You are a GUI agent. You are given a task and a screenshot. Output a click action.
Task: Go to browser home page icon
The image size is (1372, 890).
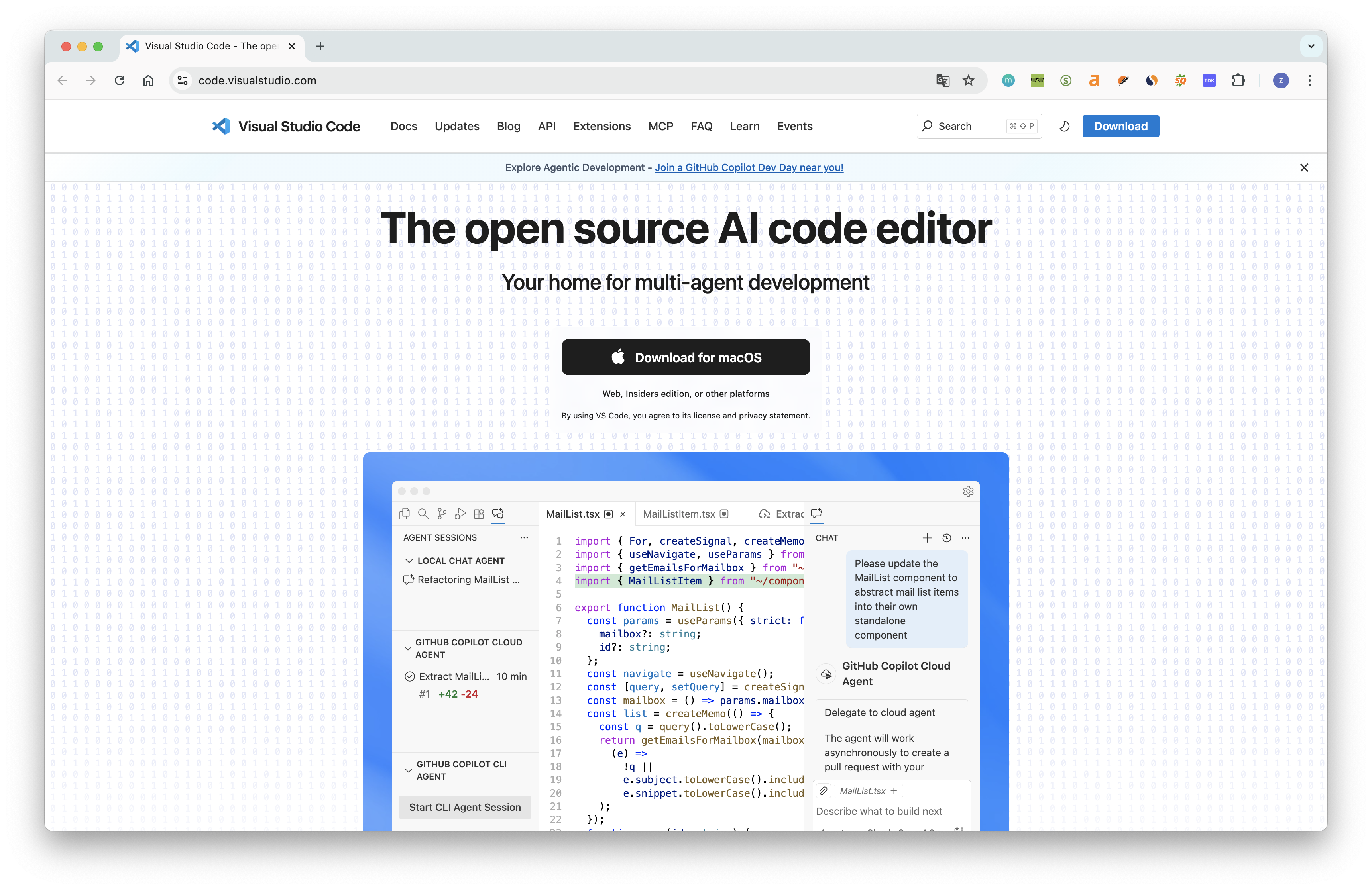(148, 80)
